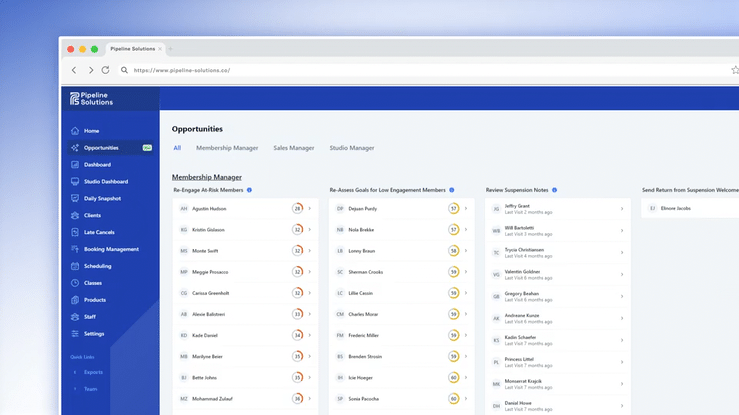739x415 pixels.
Task: Open Studio Dashboard monitor icon
Action: (75, 182)
